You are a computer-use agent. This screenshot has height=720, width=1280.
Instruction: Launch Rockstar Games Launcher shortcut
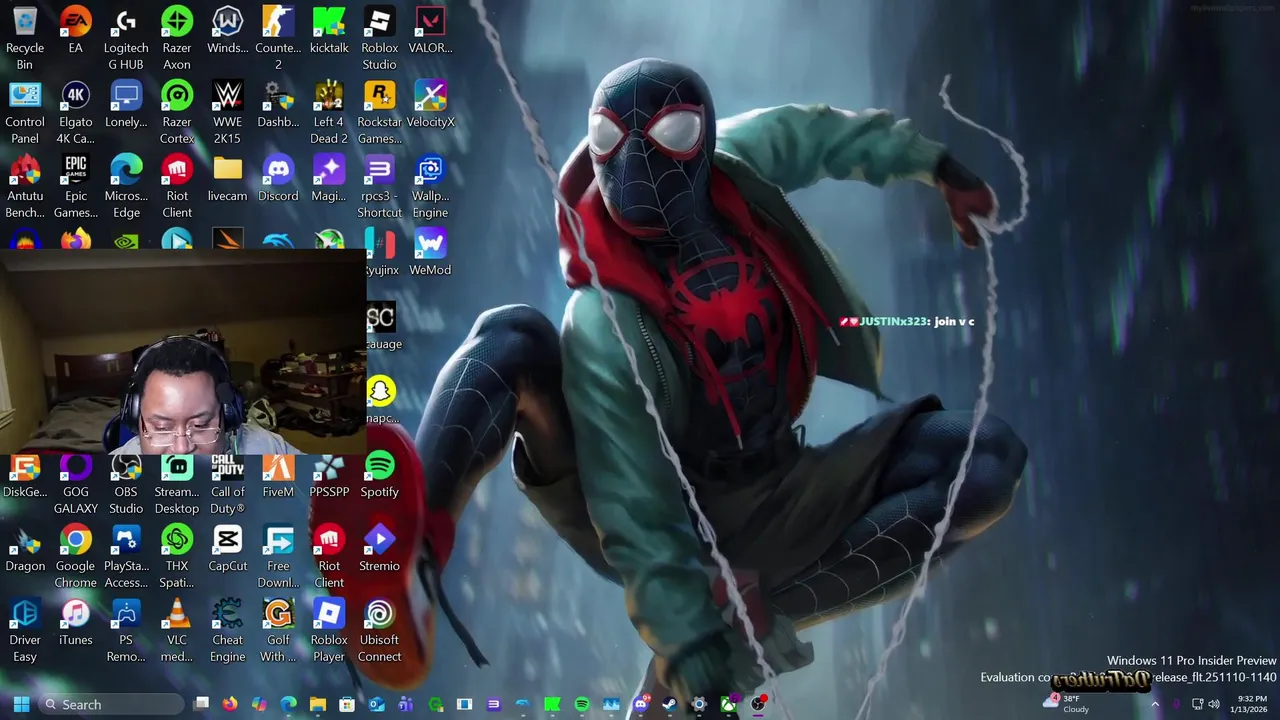pyautogui.click(x=379, y=113)
